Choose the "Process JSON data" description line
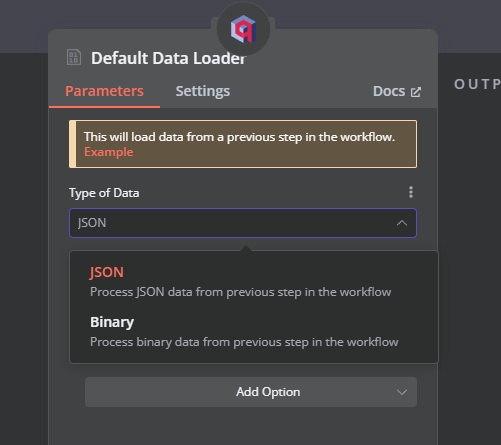 240,292
